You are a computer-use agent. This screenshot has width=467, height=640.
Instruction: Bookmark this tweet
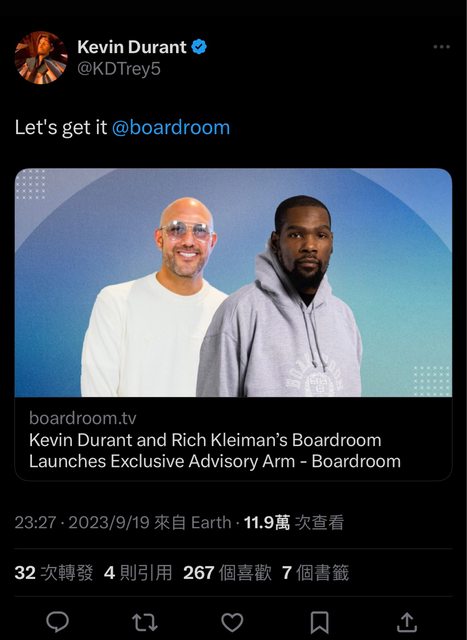point(319,622)
